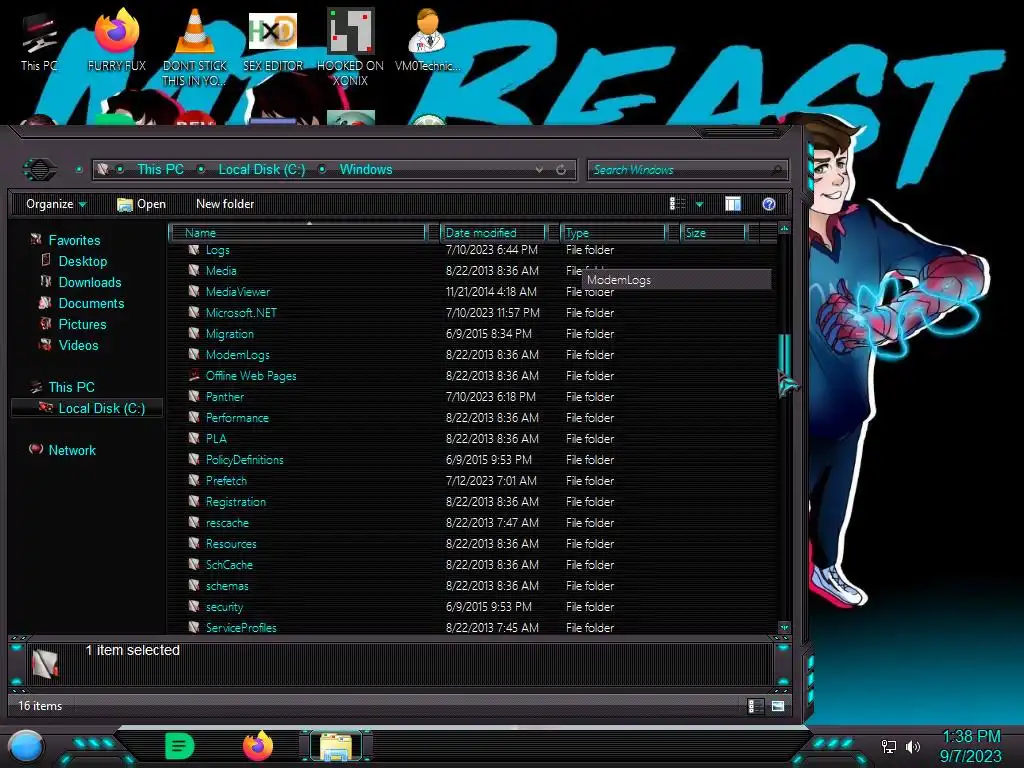This screenshot has width=1024, height=768.
Task: Open Desktop in navigation pane
Action: [74, 261]
